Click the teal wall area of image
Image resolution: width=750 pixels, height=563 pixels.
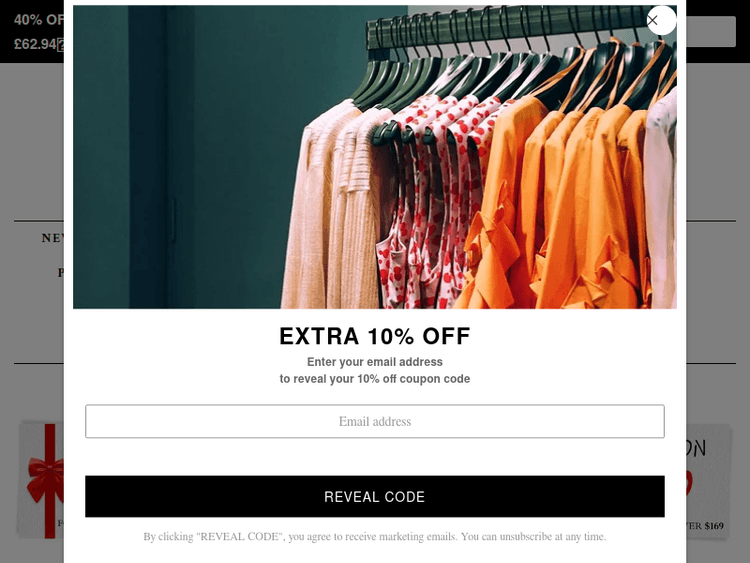191,157
